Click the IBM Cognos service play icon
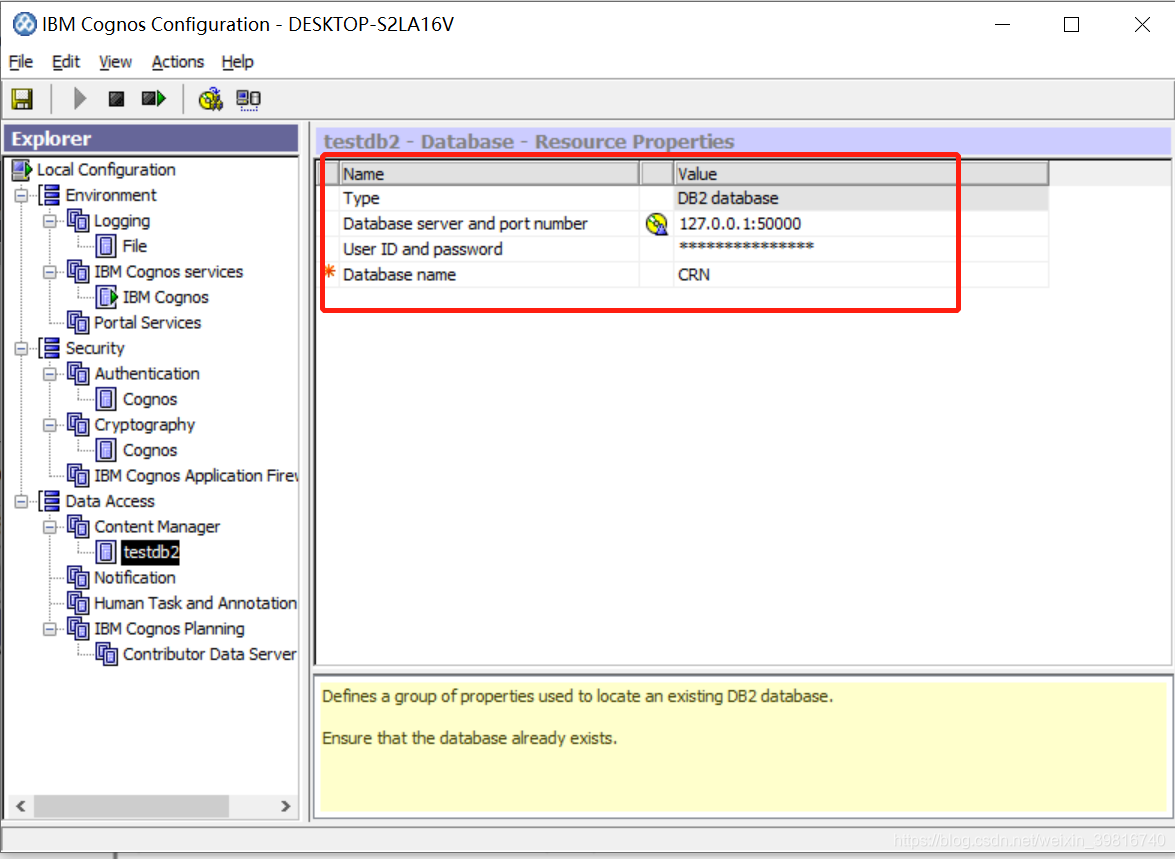This screenshot has width=1175, height=859. 107,298
